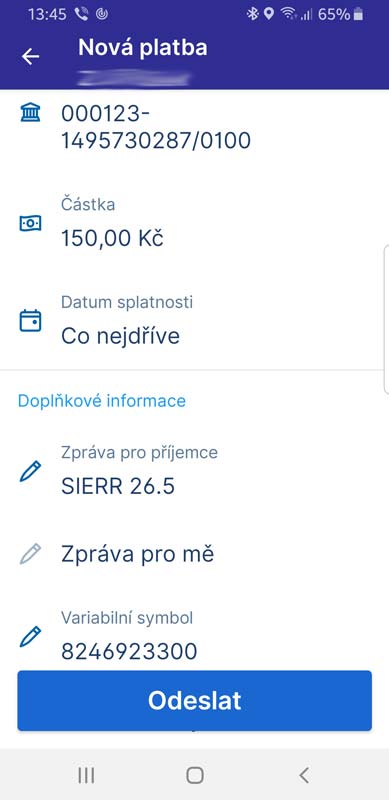Tap the battery indicator in status bar
Image resolution: width=389 pixels, height=800 pixels.
coord(358,14)
